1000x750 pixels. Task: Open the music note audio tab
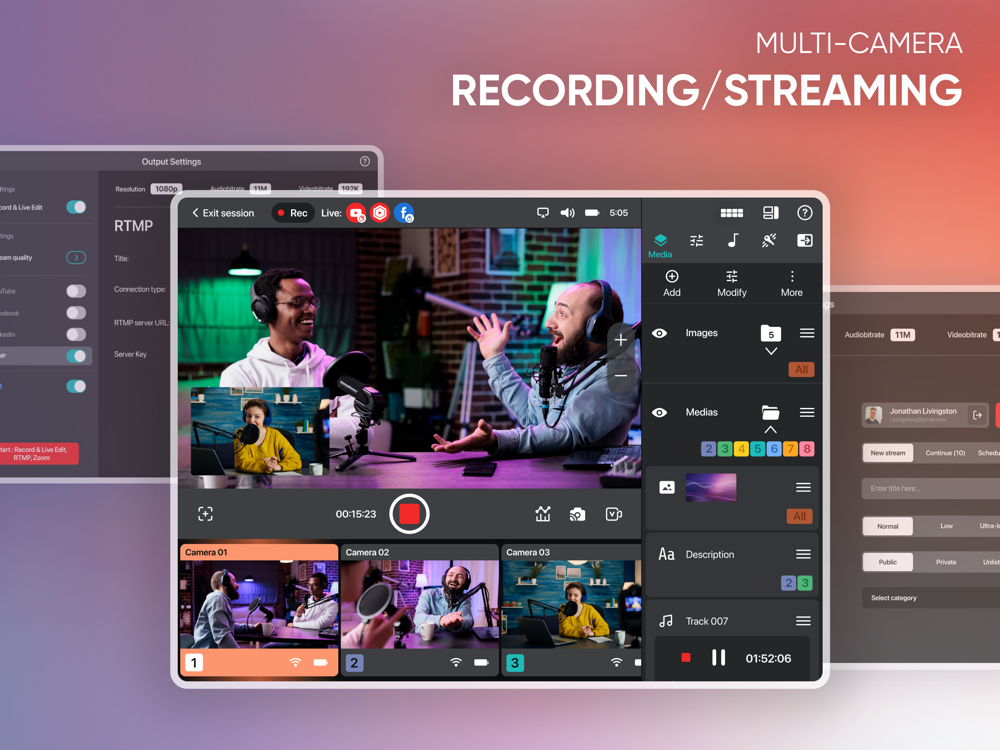pyautogui.click(x=733, y=240)
